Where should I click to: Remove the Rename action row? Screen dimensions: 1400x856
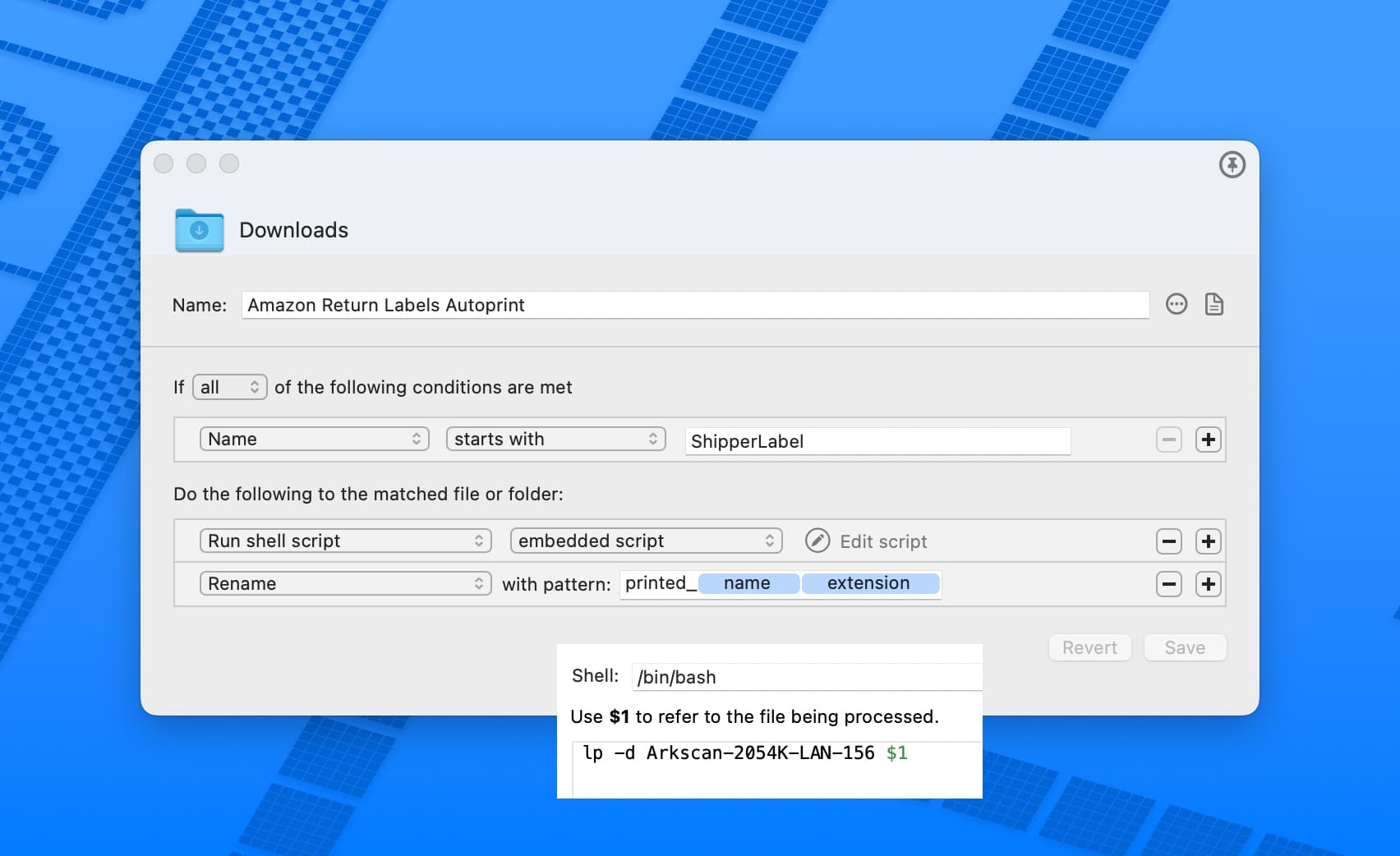1168,584
